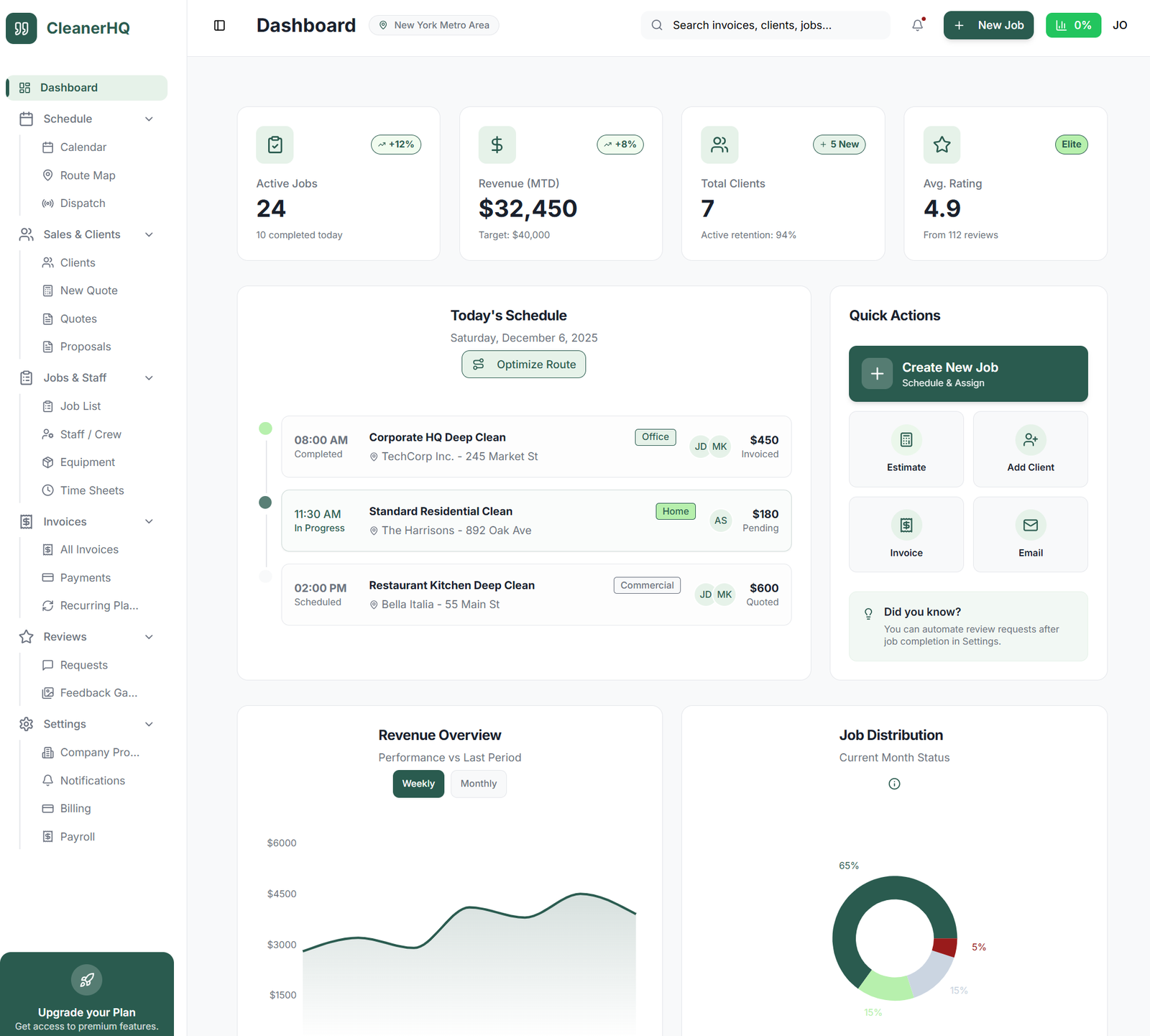The image size is (1150, 1036).
Task: Click Create New Job in Quick Actions
Action: click(x=968, y=374)
